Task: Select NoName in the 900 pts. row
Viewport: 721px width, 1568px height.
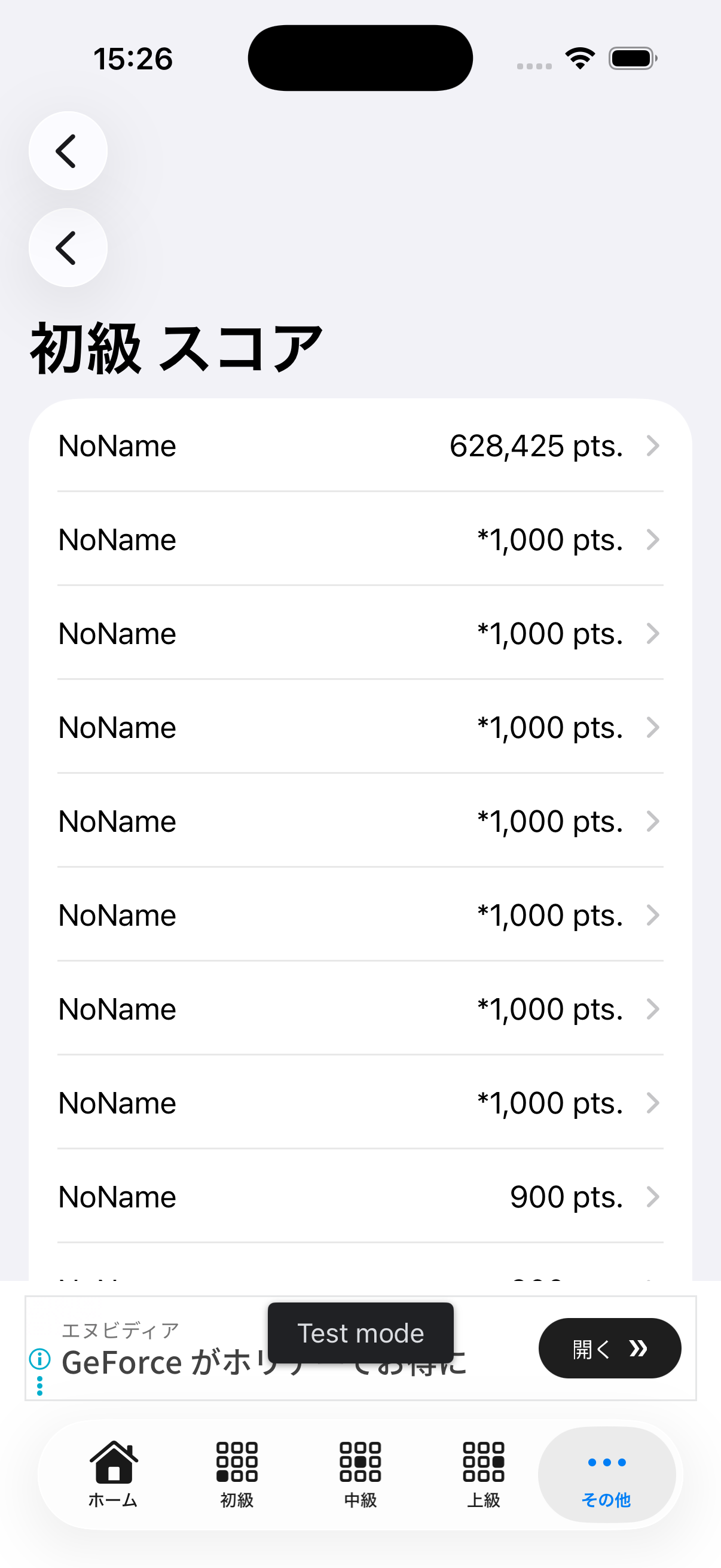Action: click(117, 1197)
